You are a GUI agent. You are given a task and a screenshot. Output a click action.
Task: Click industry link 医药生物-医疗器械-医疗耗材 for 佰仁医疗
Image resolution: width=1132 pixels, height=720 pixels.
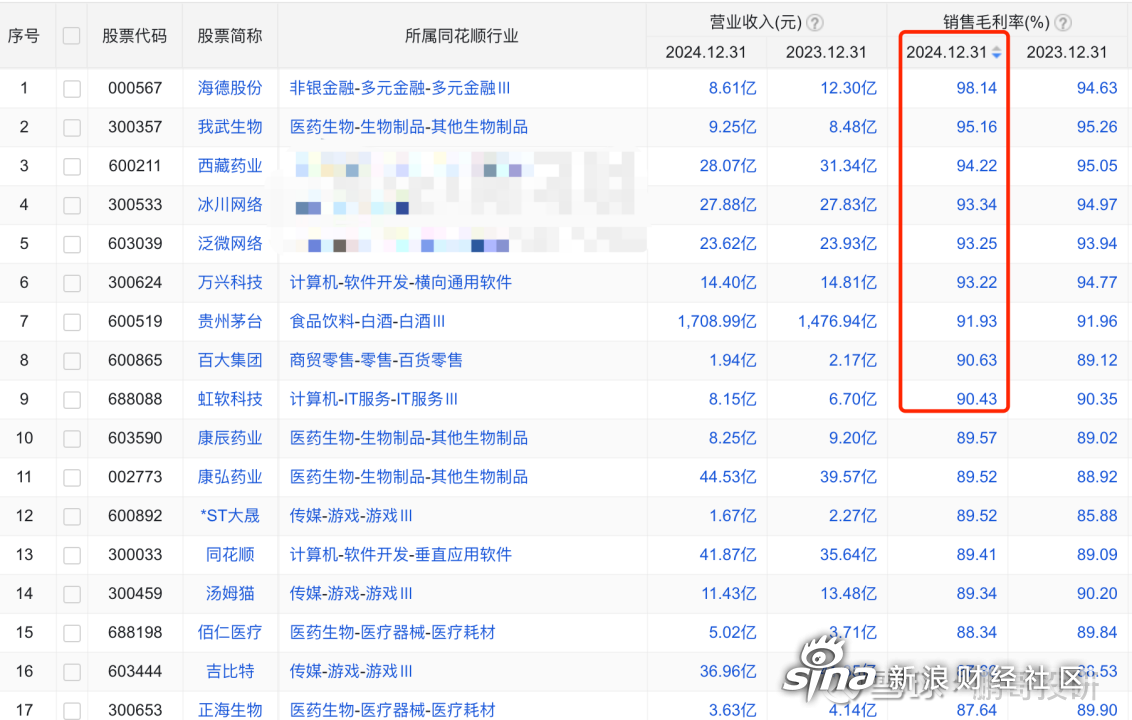[x=393, y=633]
